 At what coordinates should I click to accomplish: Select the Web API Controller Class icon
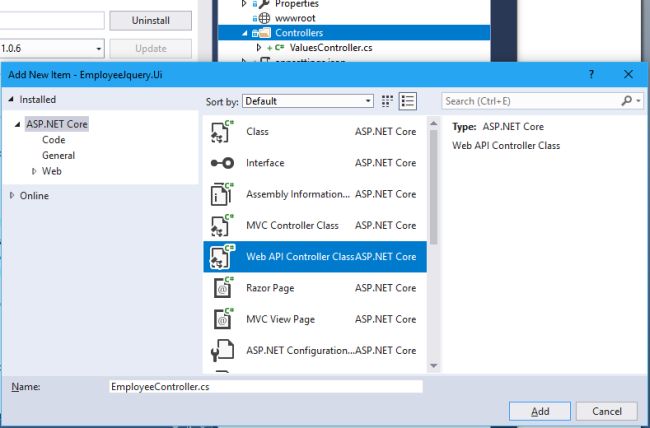(x=222, y=257)
